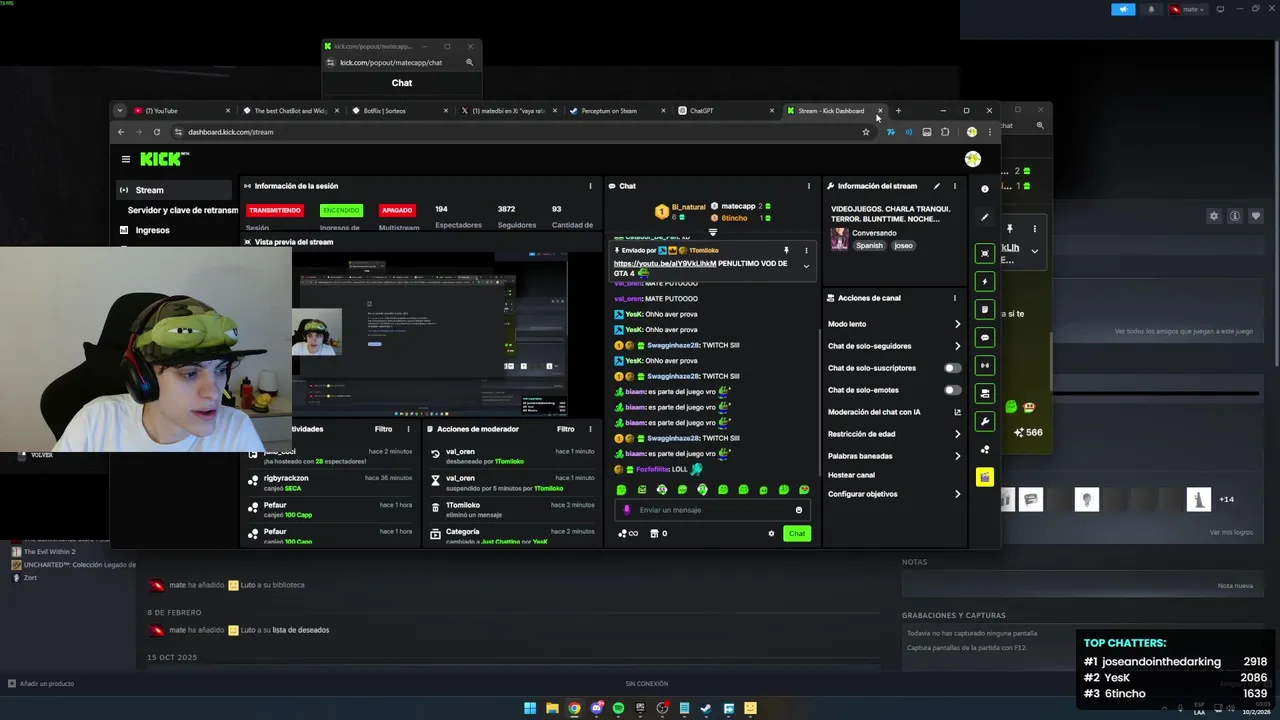Open Información de la sesión options menu
Image resolution: width=1280 pixels, height=720 pixels.
pos(590,186)
